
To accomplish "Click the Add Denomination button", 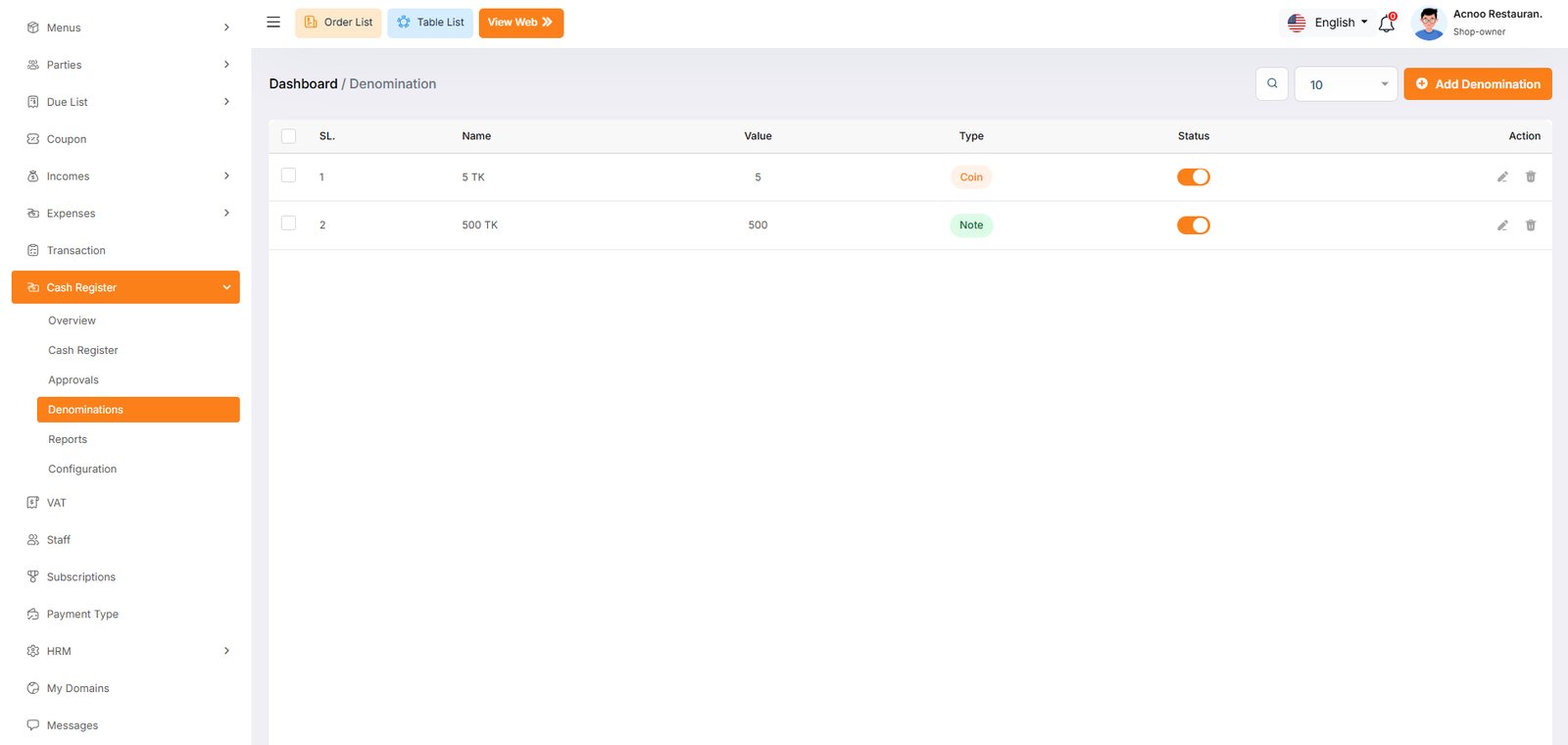I will click(x=1477, y=84).
